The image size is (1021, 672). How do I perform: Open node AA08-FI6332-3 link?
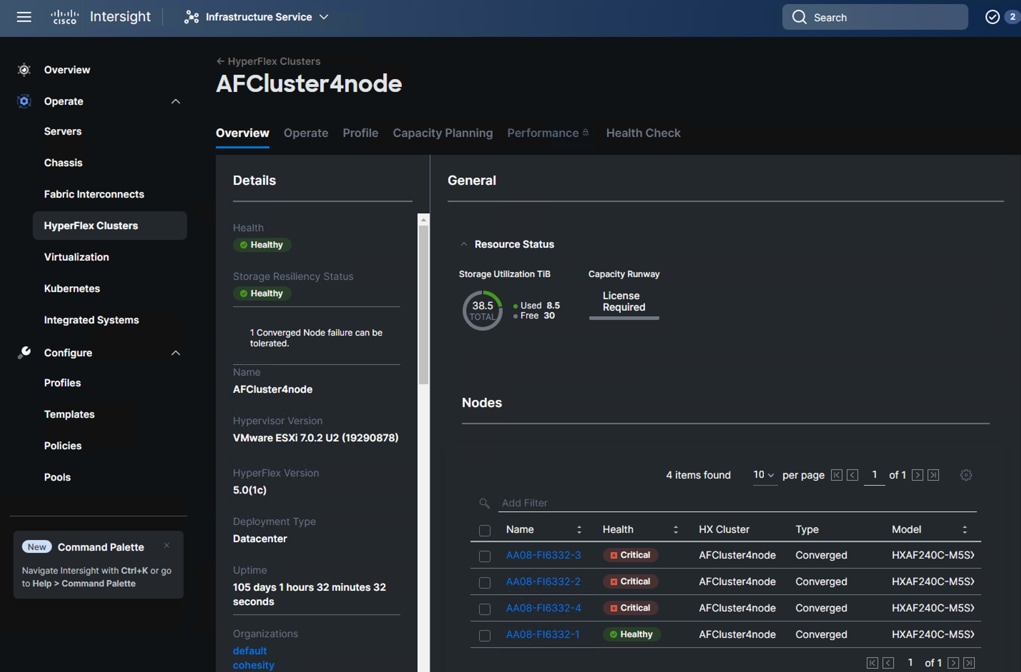pos(543,555)
